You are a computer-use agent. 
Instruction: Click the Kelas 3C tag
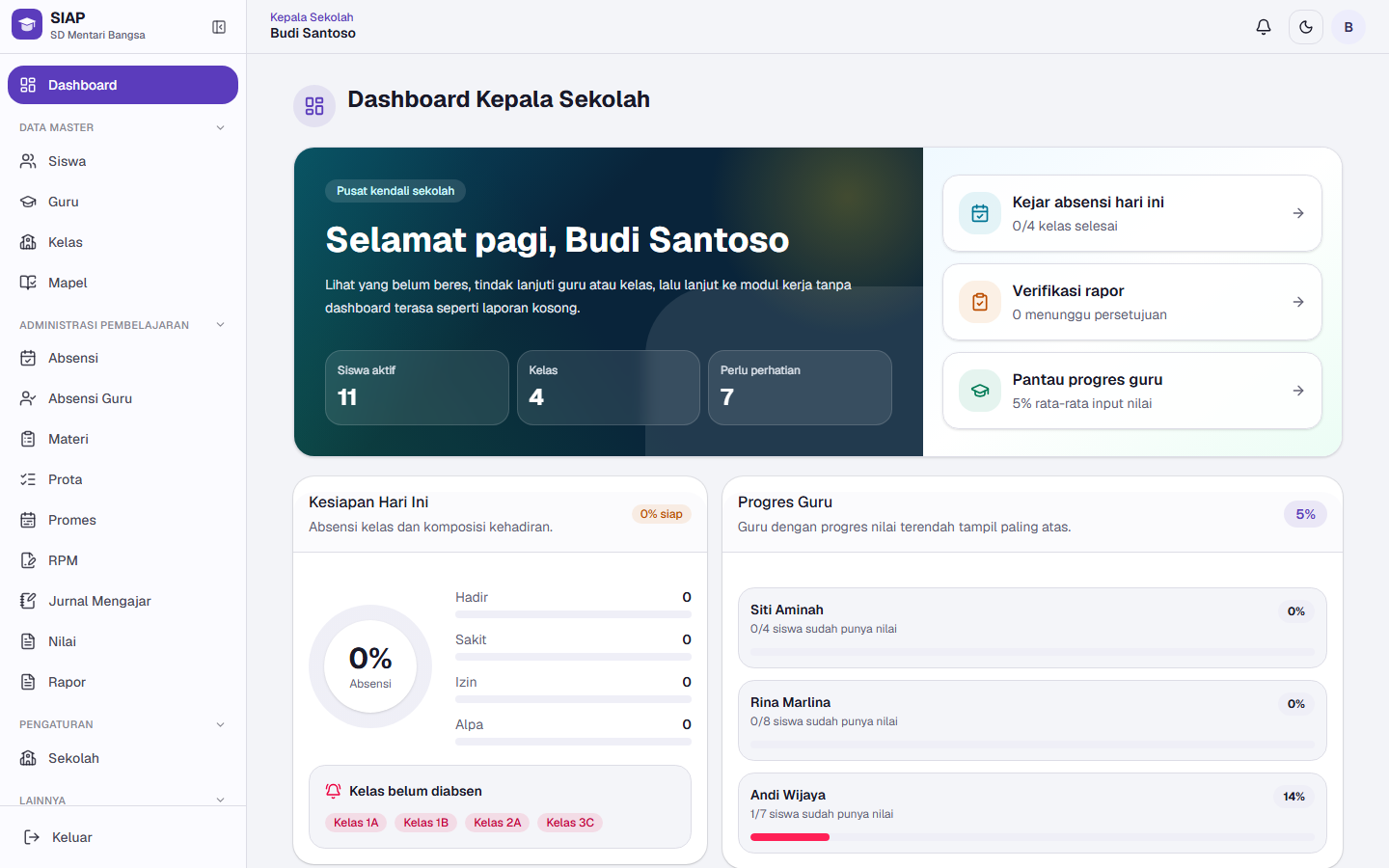(570, 823)
